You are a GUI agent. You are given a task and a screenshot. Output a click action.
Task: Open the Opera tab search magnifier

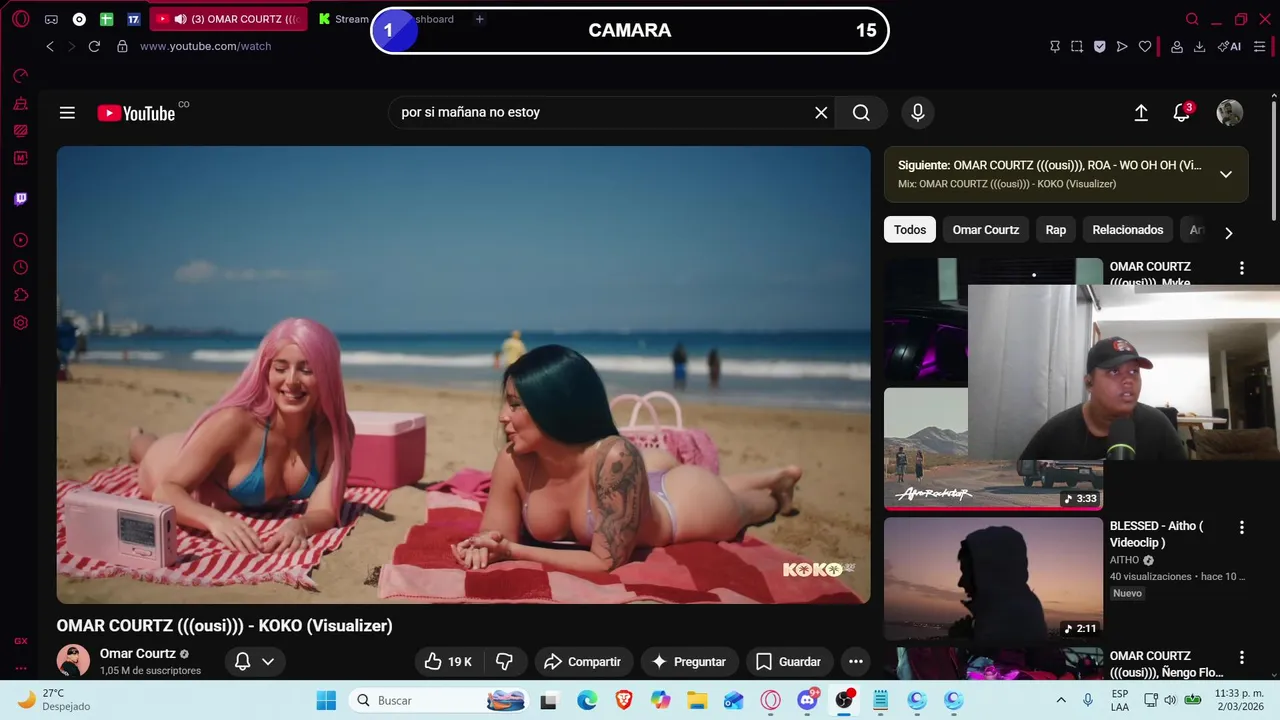click(x=1192, y=19)
